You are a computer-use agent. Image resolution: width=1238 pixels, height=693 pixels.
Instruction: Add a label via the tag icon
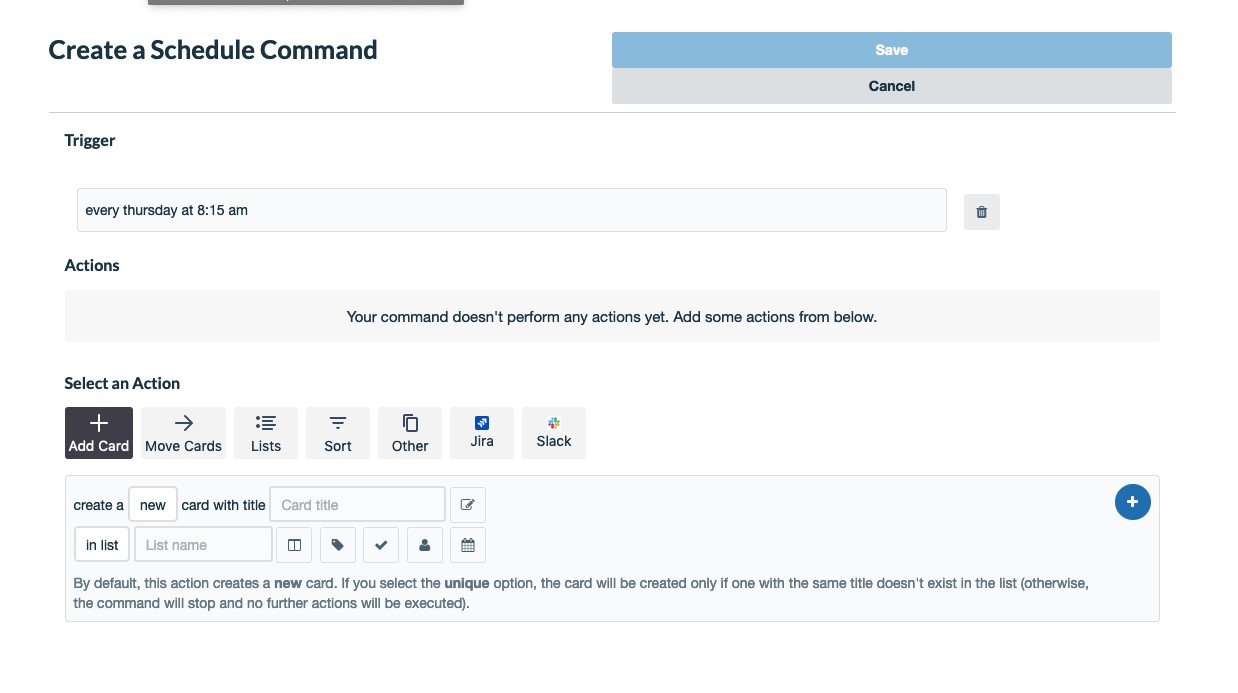(x=338, y=545)
